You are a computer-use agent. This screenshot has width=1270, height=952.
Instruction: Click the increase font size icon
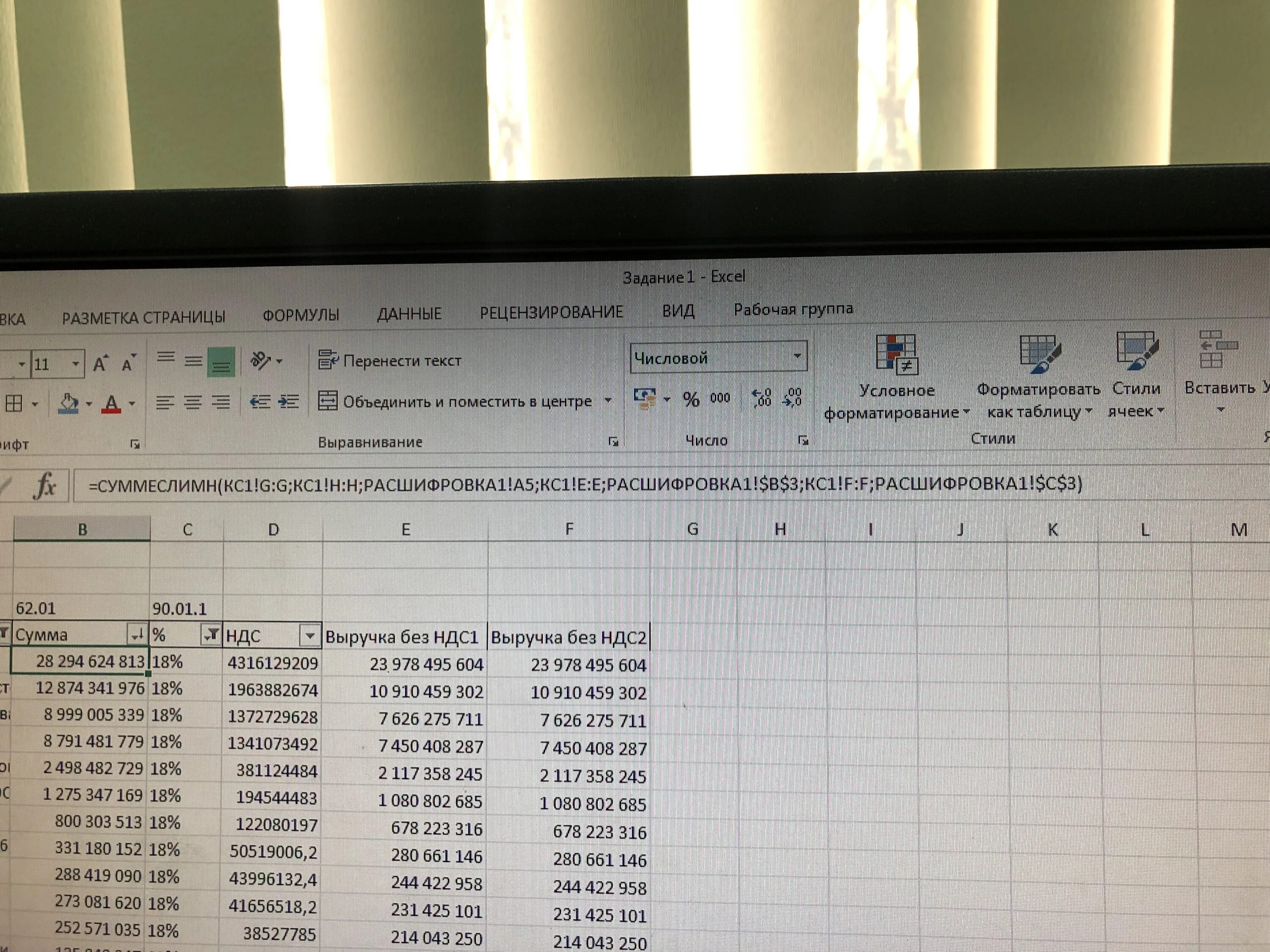[x=100, y=363]
